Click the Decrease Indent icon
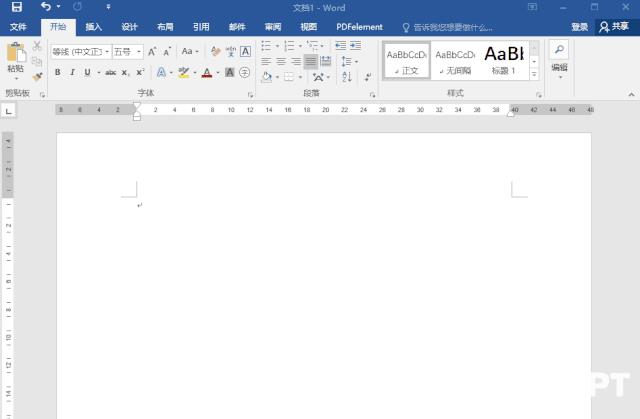The height and width of the screenshot is (419, 640). point(340,46)
